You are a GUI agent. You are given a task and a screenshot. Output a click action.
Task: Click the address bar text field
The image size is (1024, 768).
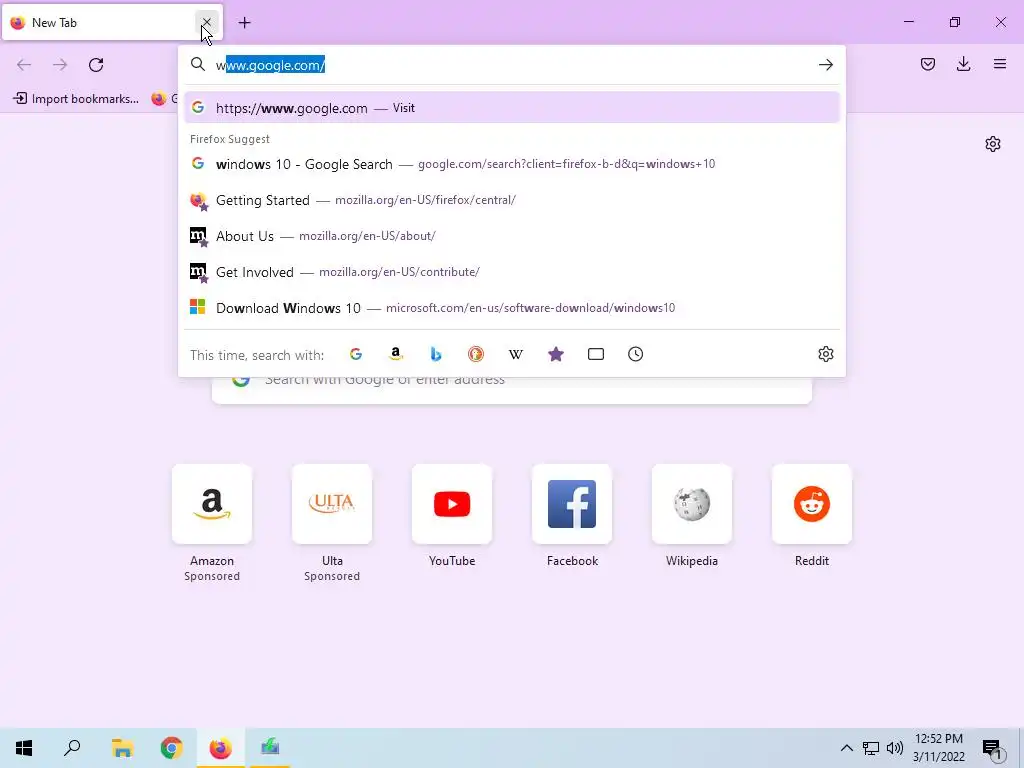pos(511,65)
